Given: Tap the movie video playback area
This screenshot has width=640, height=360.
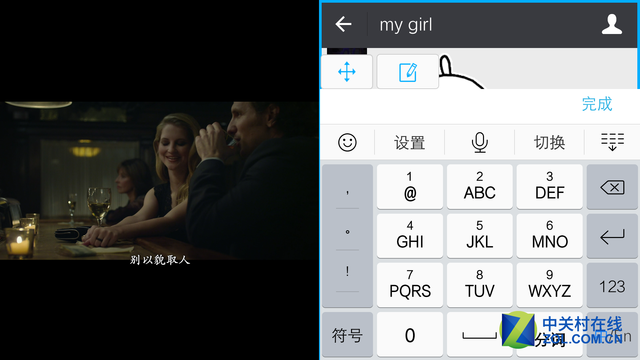Looking at the screenshot, I should [x=159, y=180].
